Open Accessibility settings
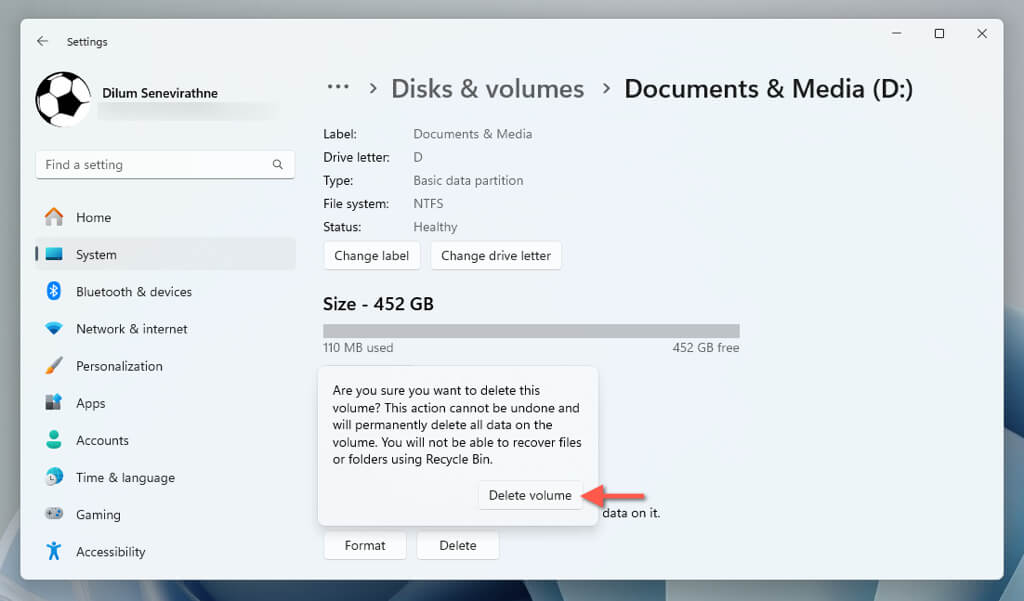Image resolution: width=1024 pixels, height=601 pixels. 110,552
